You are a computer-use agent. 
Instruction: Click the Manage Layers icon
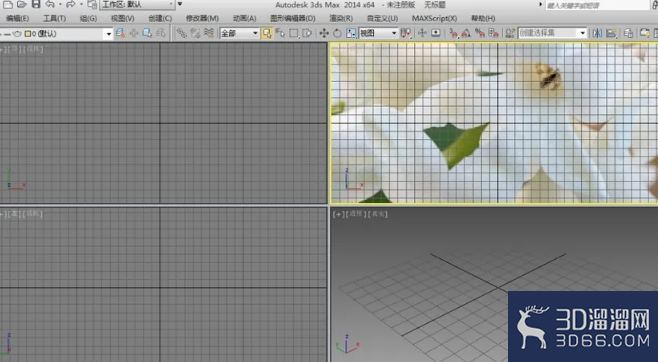point(120,33)
